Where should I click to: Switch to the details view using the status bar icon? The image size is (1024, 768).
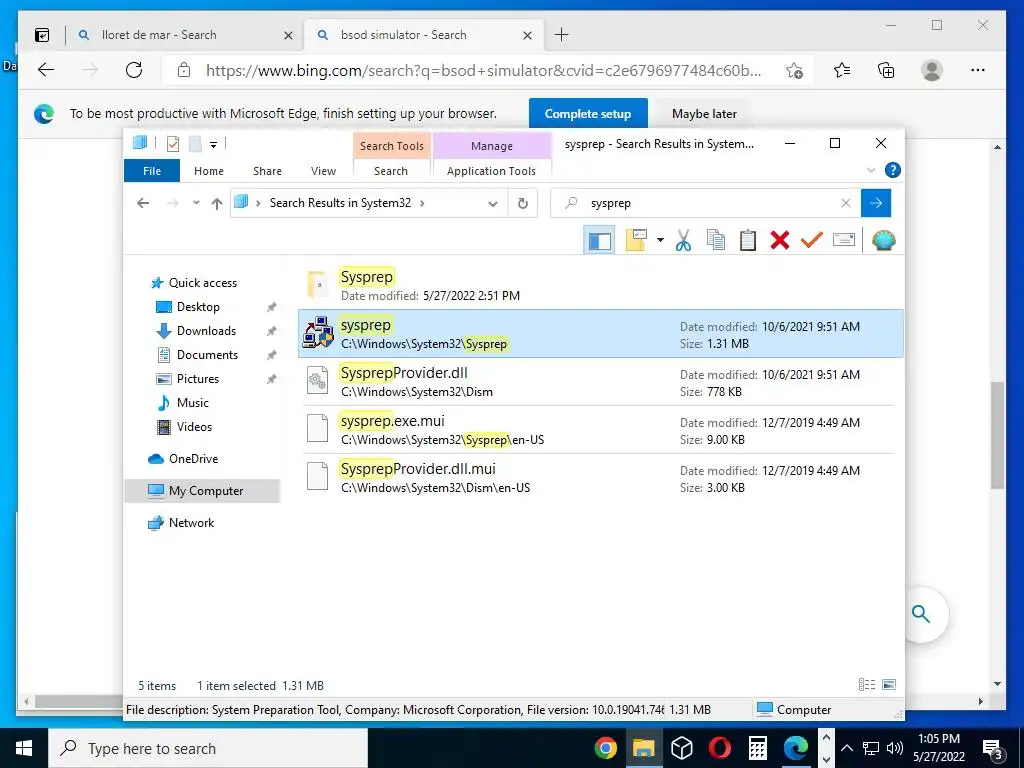click(x=867, y=684)
